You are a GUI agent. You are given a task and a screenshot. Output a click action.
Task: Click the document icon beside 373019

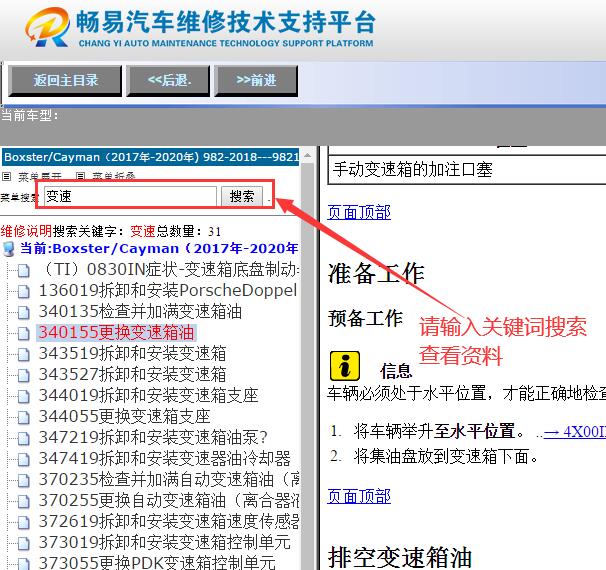[24, 543]
